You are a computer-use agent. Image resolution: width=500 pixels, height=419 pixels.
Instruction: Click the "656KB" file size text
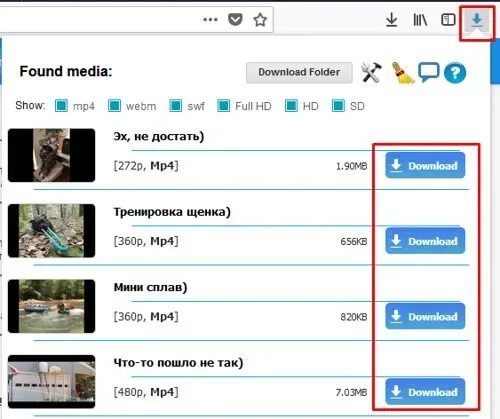coord(354,241)
